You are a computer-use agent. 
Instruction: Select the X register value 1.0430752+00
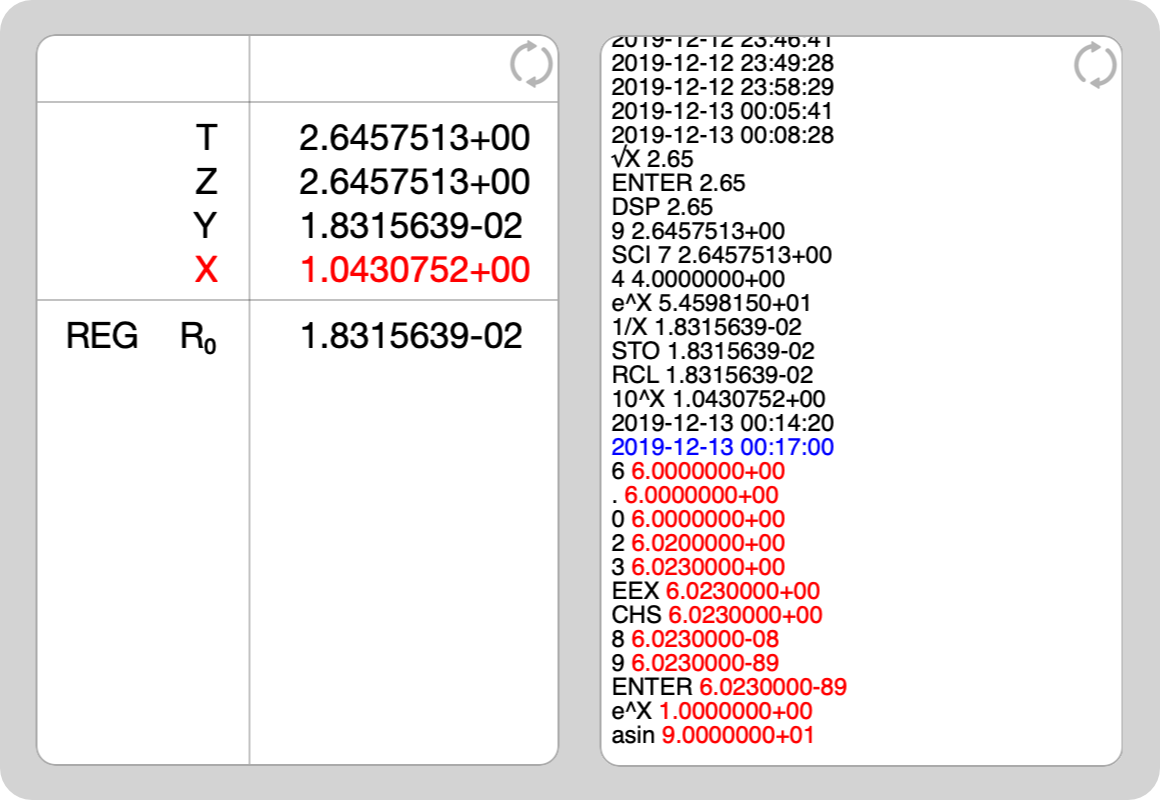coord(414,270)
